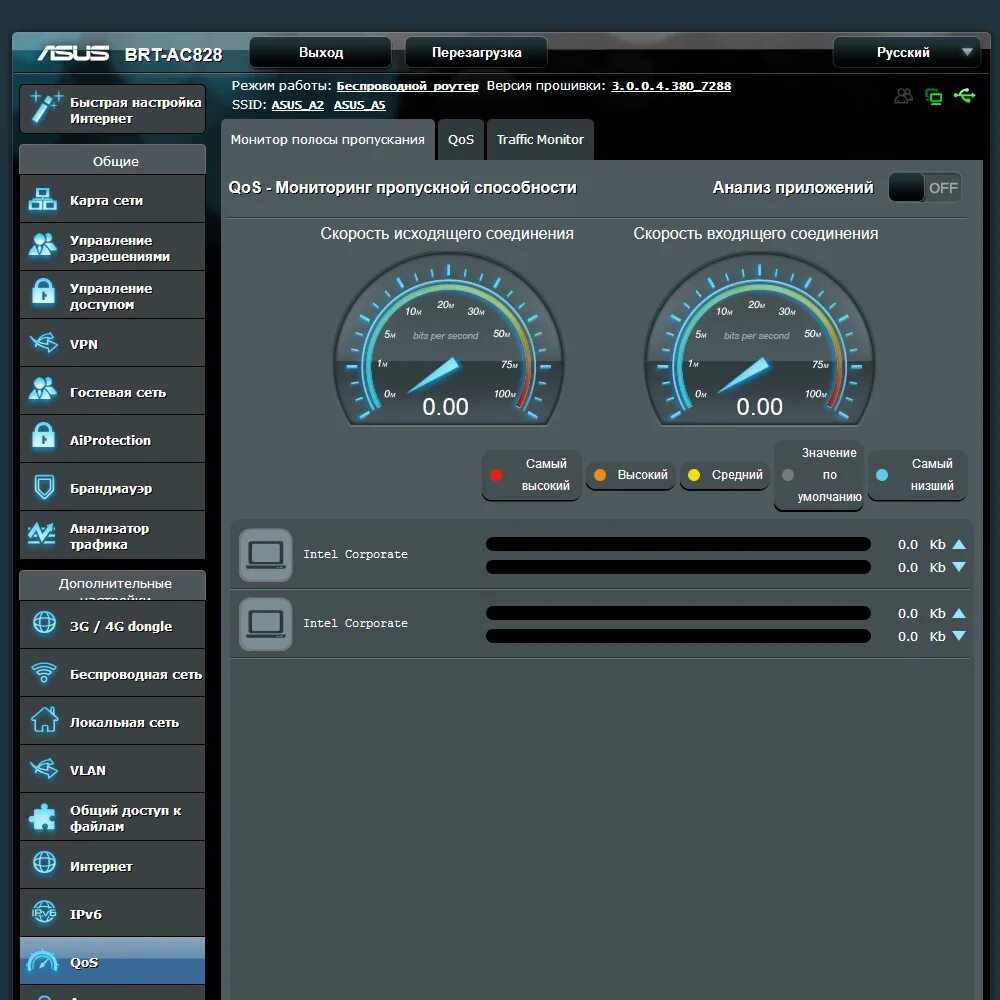
Task: Click the Анализатор трафика chart icon
Action: click(x=42, y=533)
